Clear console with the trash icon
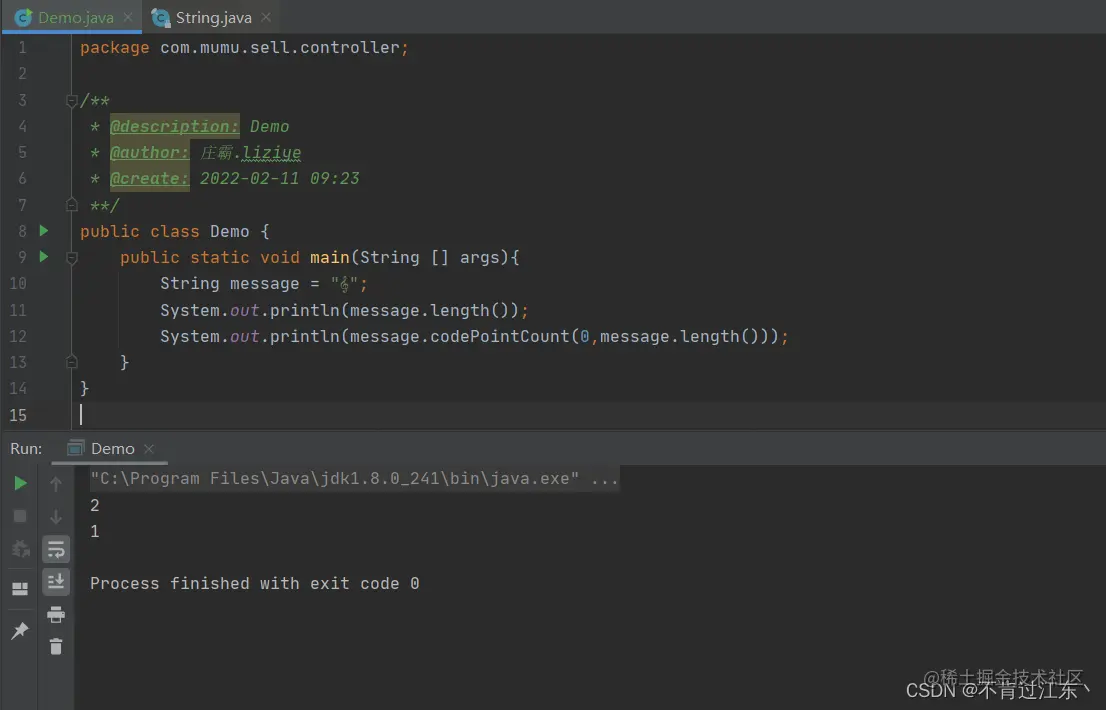 [x=56, y=646]
